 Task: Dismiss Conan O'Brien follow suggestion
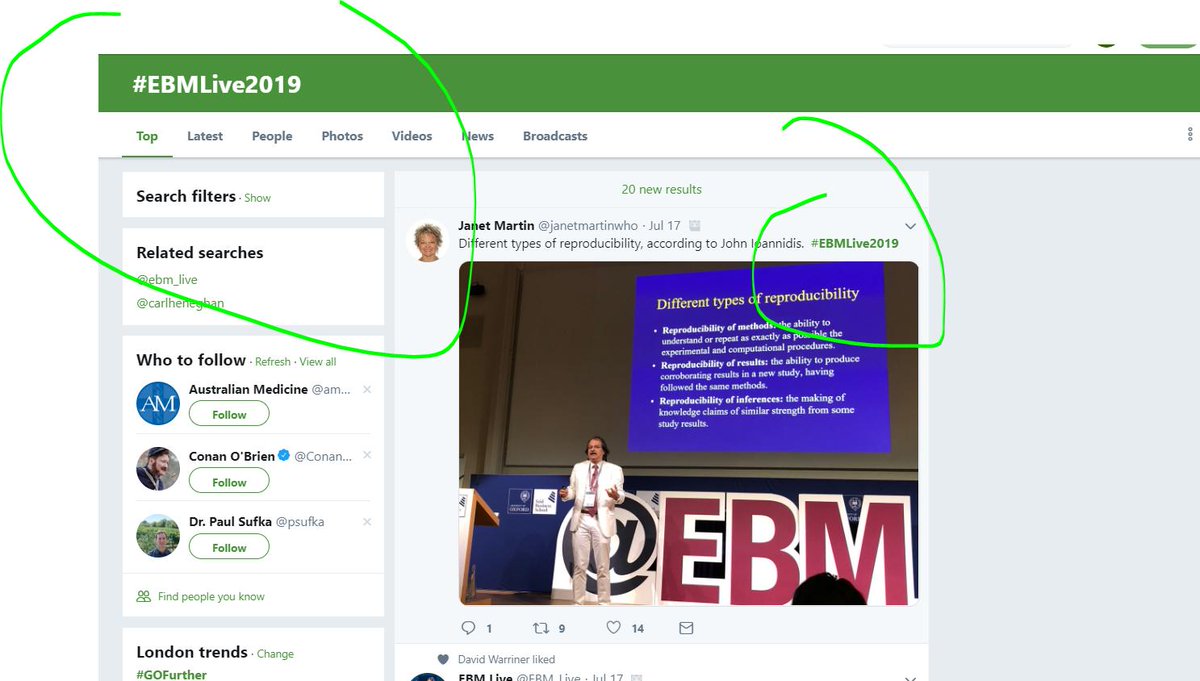click(x=367, y=455)
